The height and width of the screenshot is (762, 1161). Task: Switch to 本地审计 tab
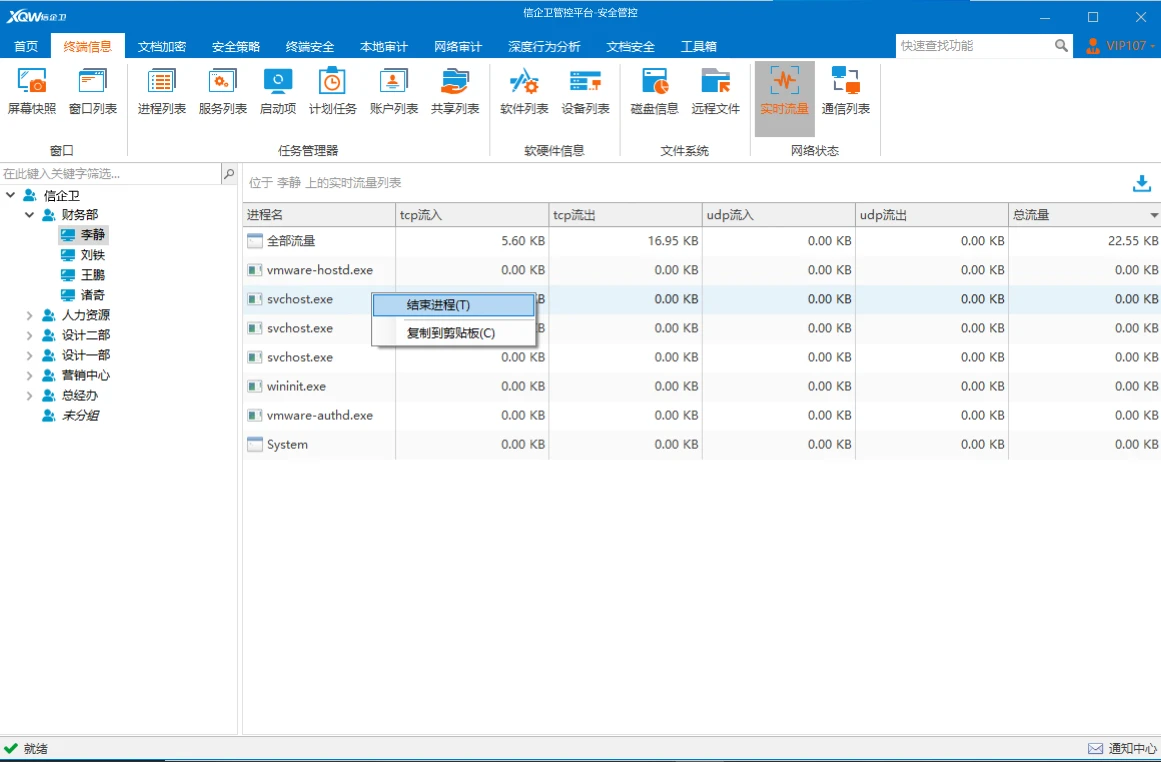point(384,46)
